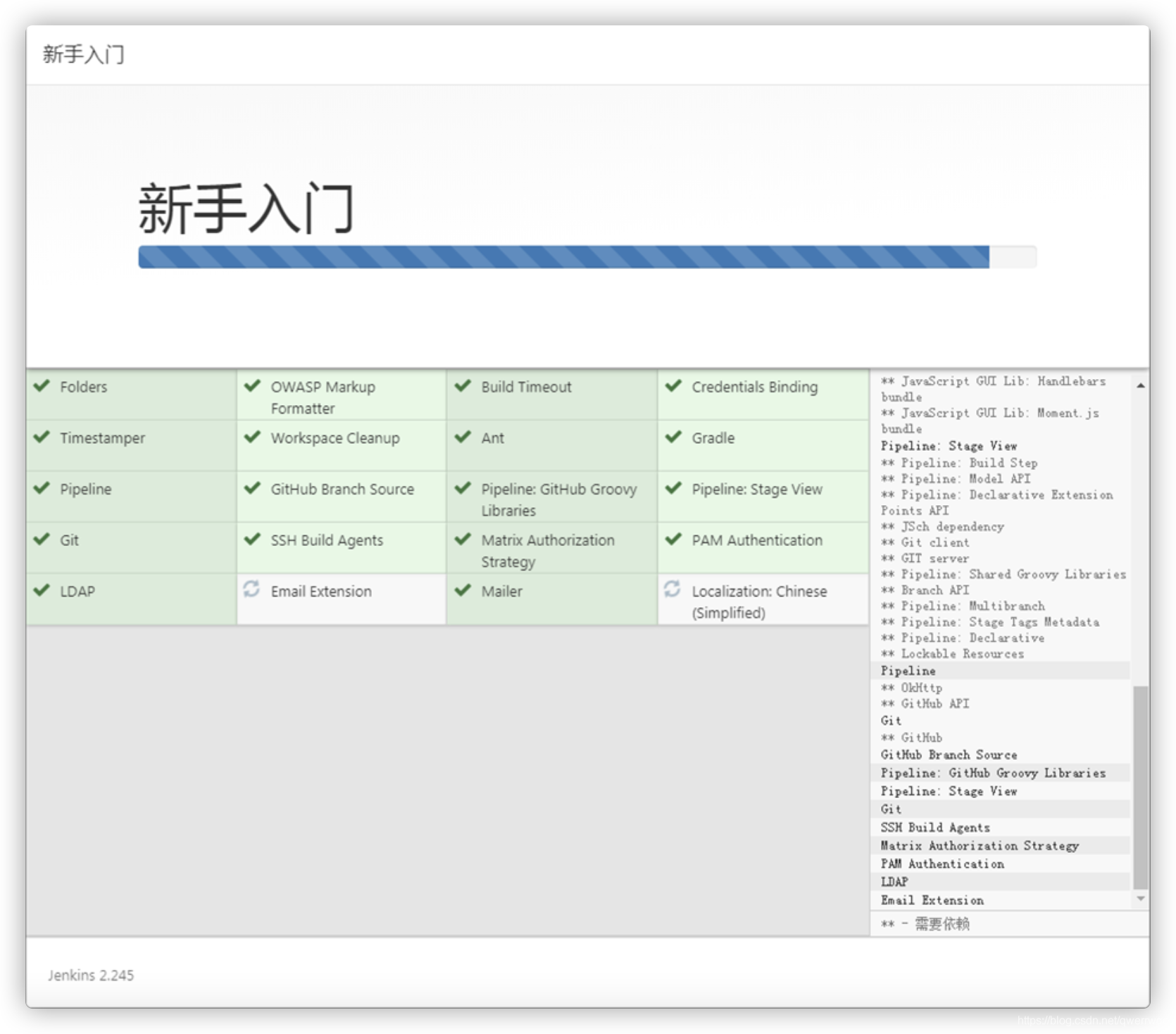Click the installation progress bar
The width and height of the screenshot is (1176, 1034).
click(x=588, y=256)
